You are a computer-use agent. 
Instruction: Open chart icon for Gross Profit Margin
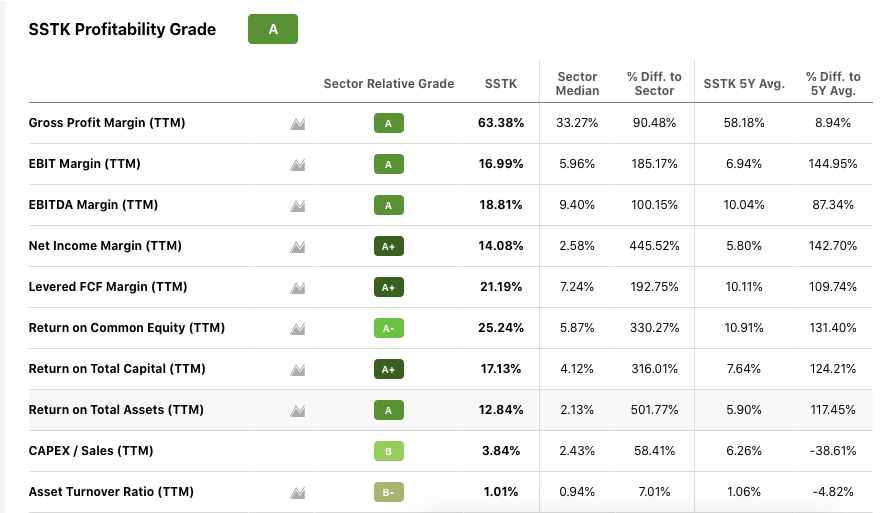pos(297,123)
